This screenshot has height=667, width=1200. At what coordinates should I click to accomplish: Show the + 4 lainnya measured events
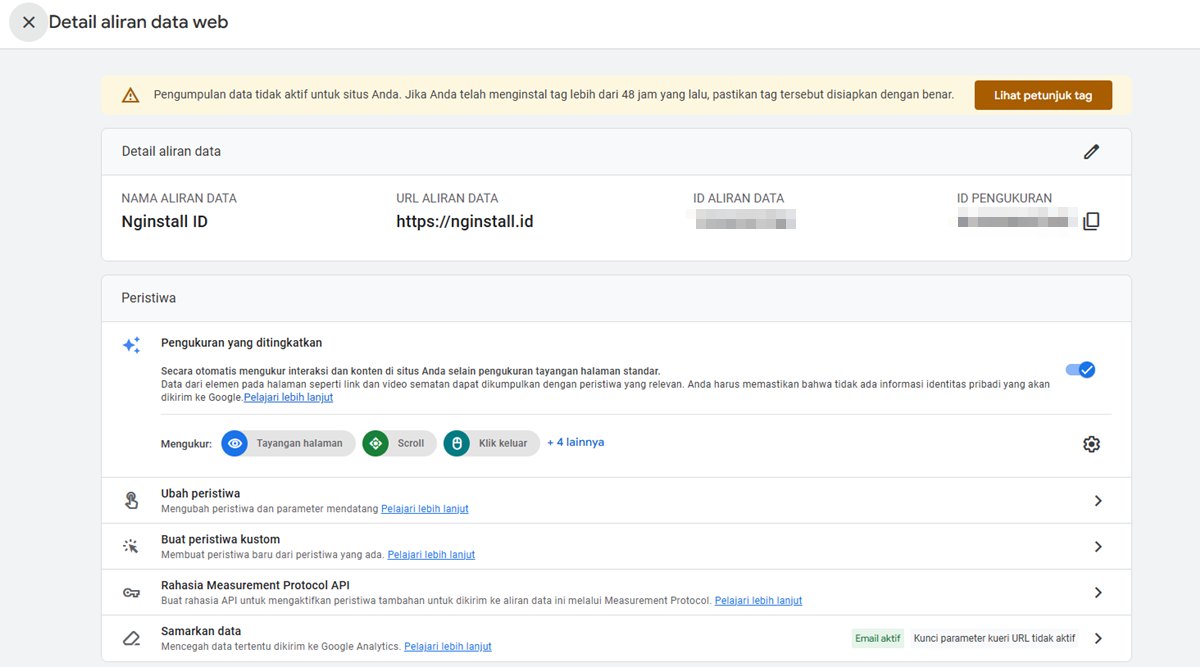[x=575, y=442]
